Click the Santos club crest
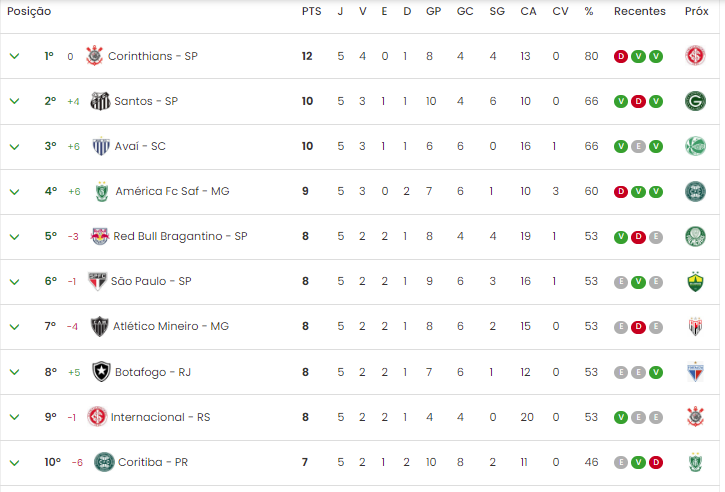The image size is (725, 492). click(x=100, y=101)
